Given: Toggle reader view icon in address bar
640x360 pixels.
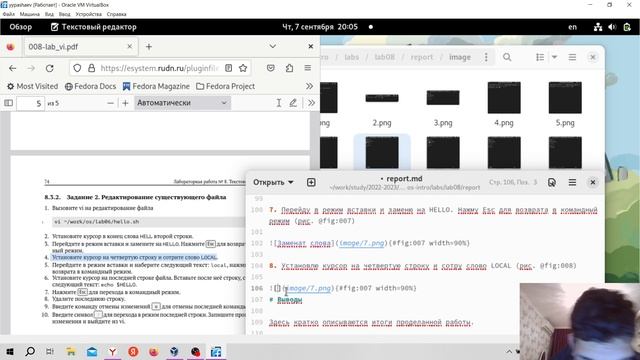Looking at the screenshot, I should (x=229, y=68).
